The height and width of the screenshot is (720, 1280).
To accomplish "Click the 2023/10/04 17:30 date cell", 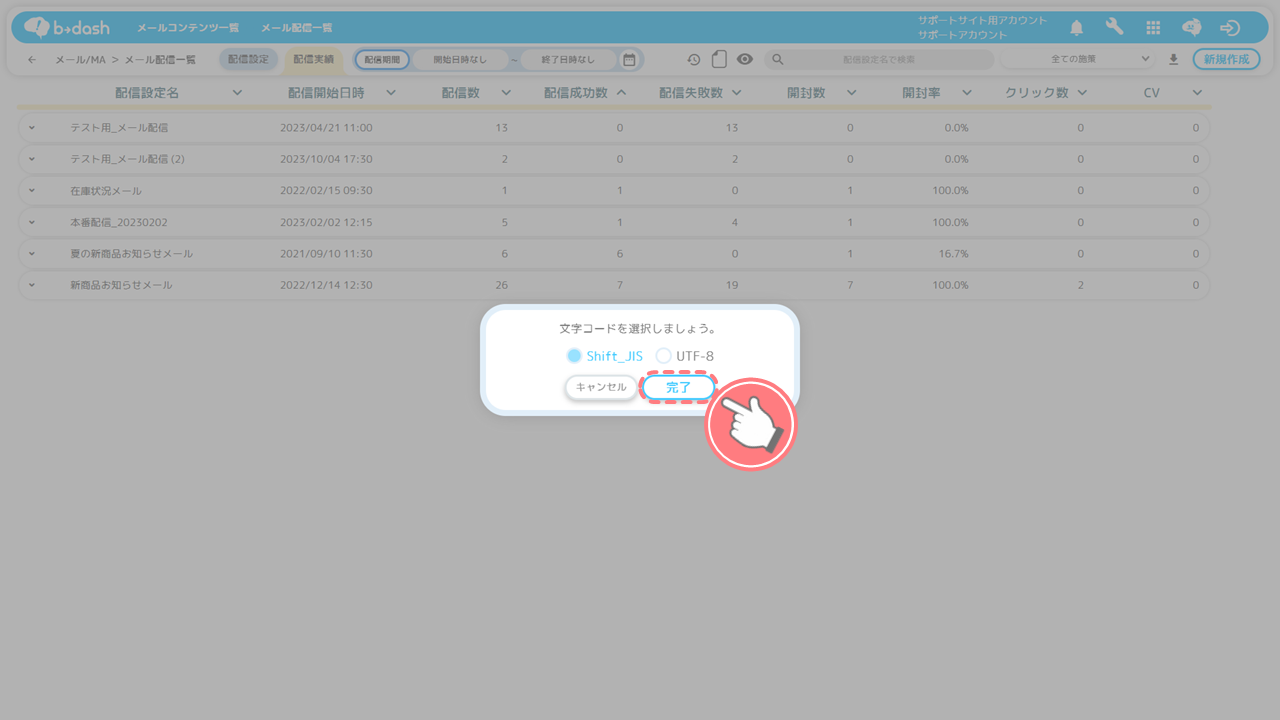I will tap(326, 159).
